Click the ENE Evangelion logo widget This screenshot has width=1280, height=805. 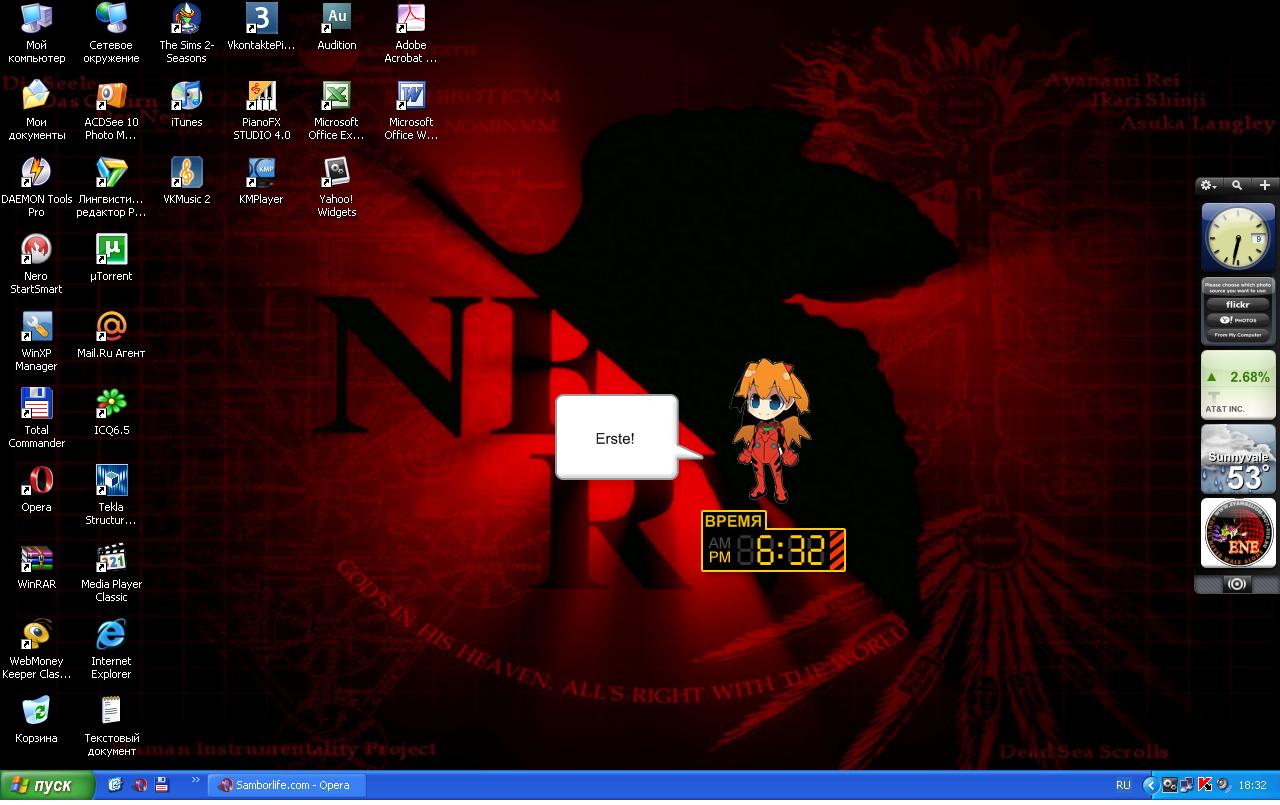click(x=1238, y=533)
